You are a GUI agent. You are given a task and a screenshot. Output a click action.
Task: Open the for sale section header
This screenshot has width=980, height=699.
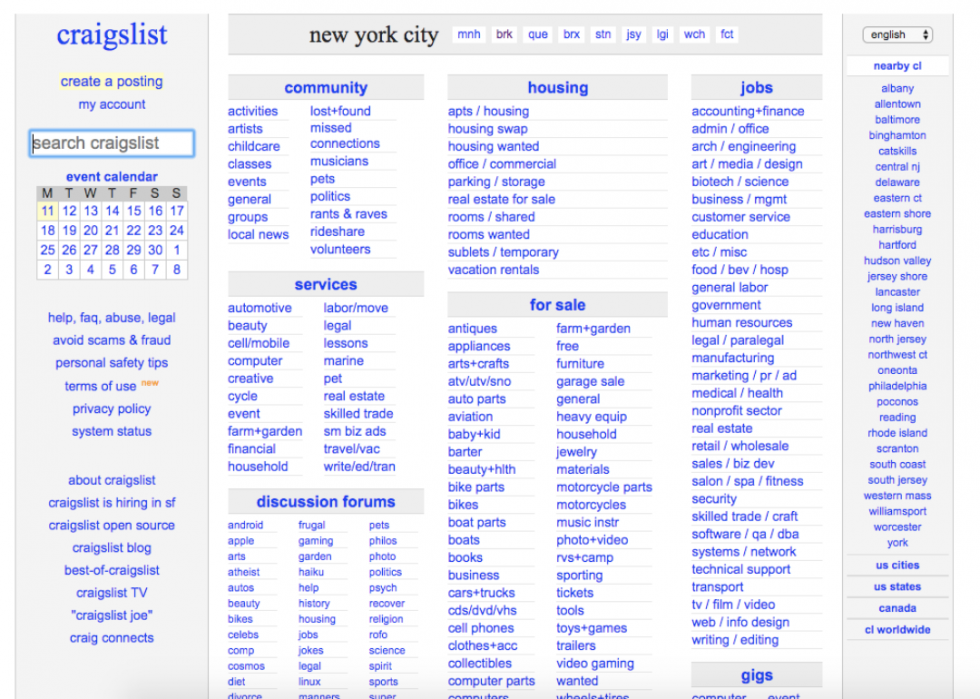pos(558,305)
